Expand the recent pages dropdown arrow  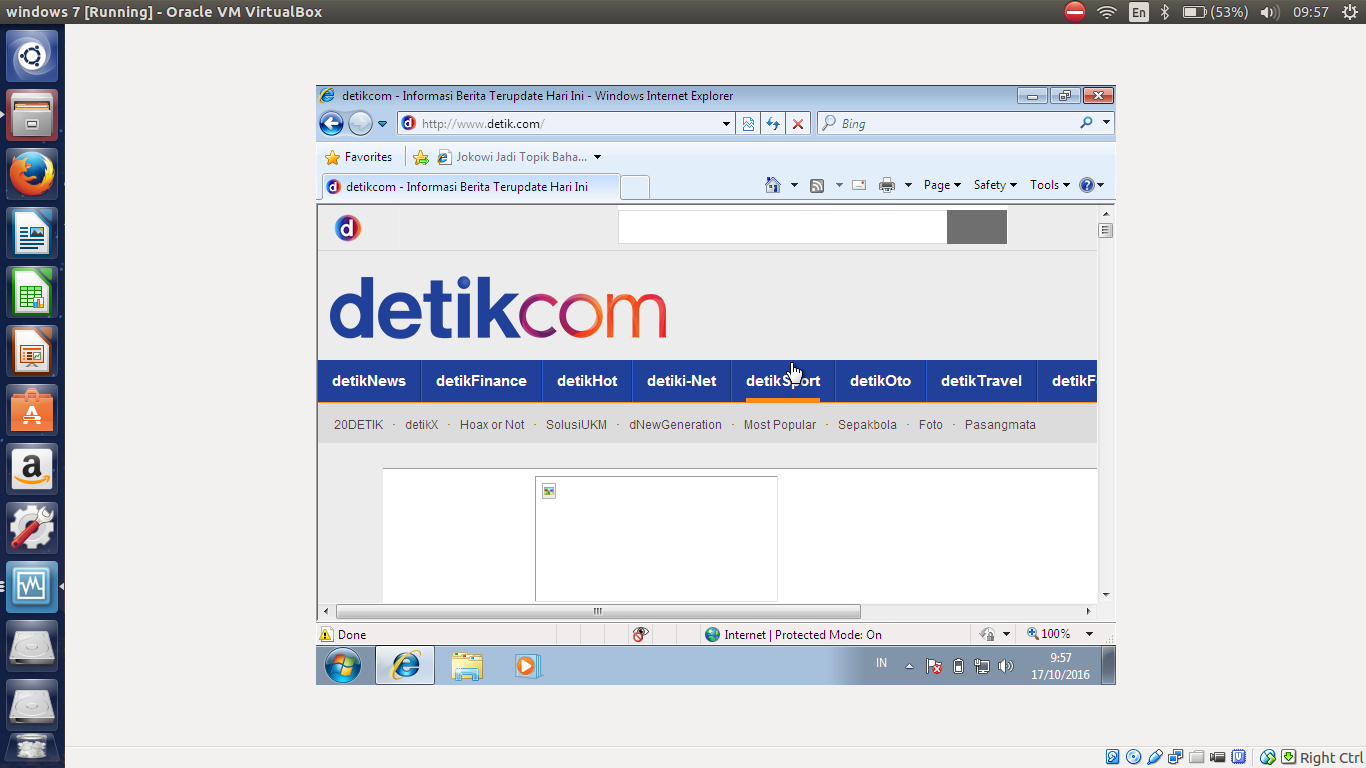click(x=382, y=124)
